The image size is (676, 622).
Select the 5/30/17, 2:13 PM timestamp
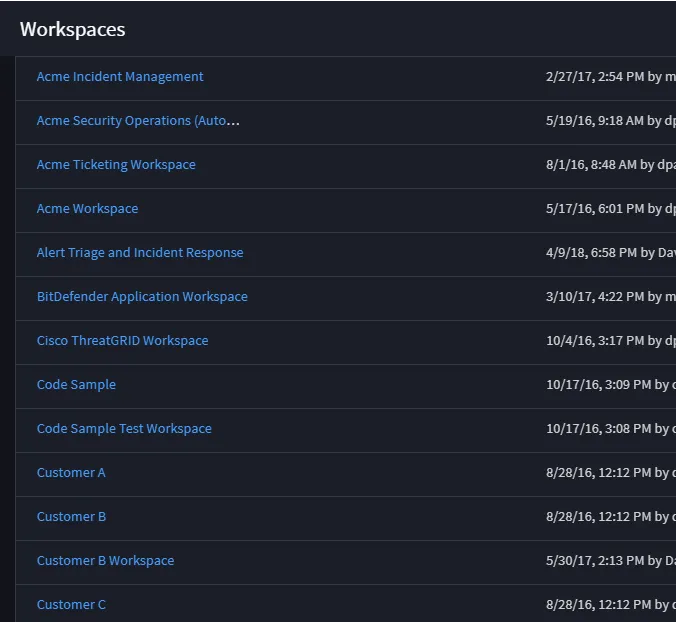point(595,560)
